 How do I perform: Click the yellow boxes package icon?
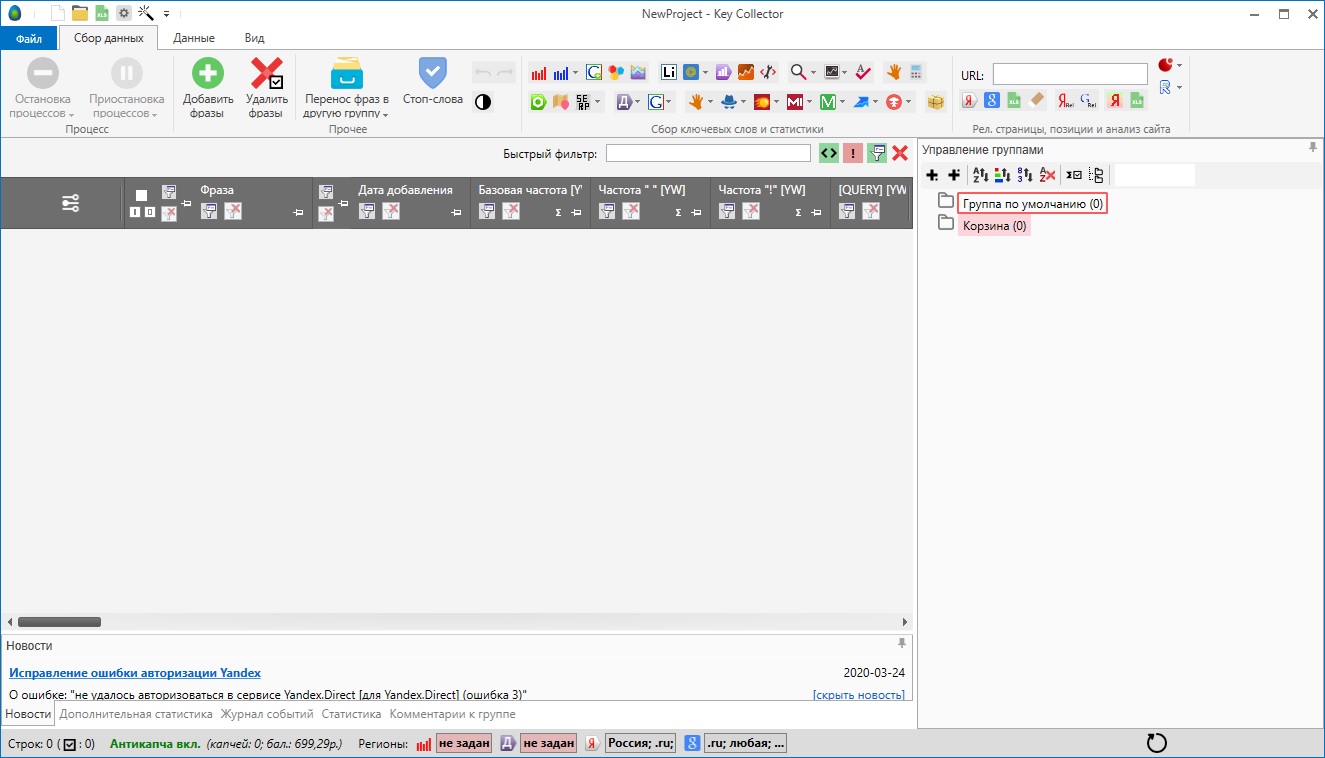click(x=936, y=102)
